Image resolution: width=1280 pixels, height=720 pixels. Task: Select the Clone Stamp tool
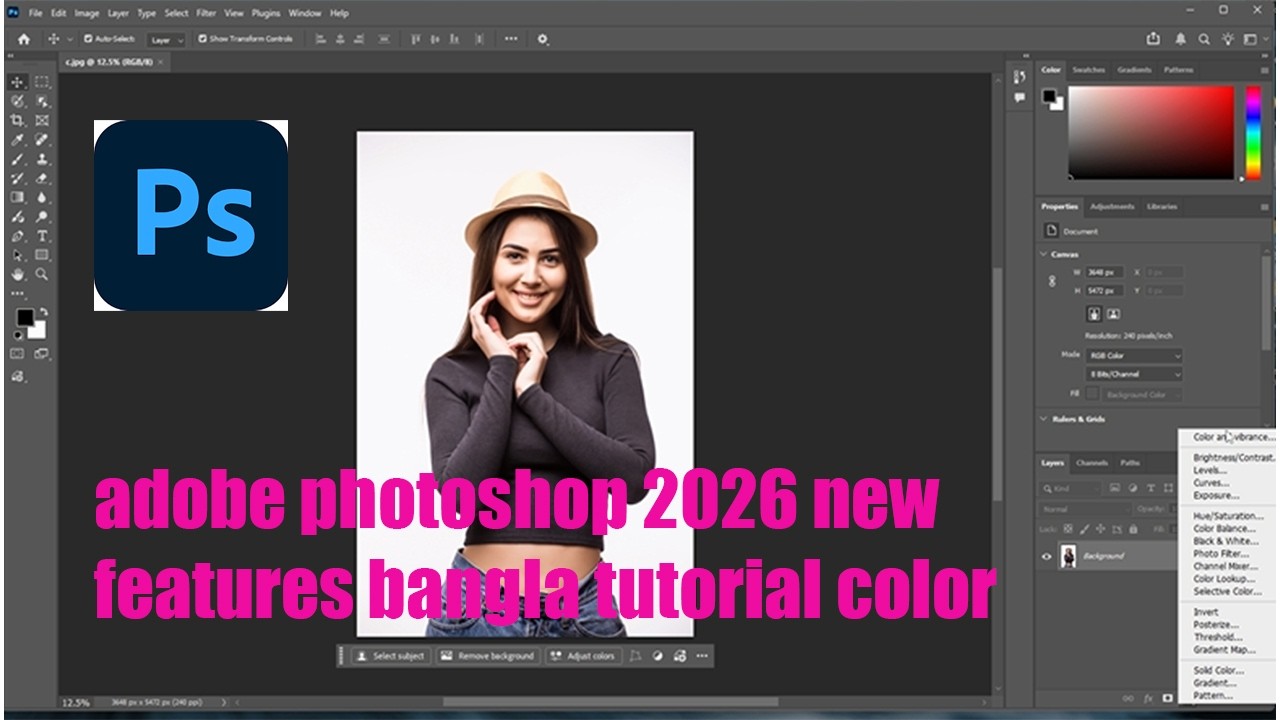42,159
